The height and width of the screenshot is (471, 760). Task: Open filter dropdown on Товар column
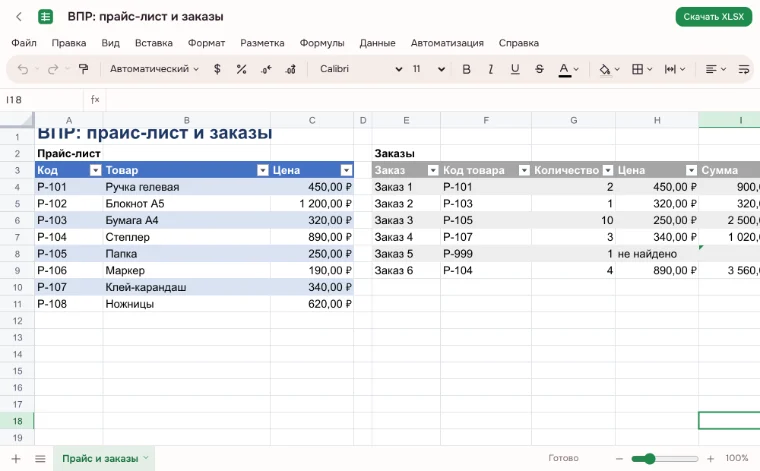(x=263, y=170)
